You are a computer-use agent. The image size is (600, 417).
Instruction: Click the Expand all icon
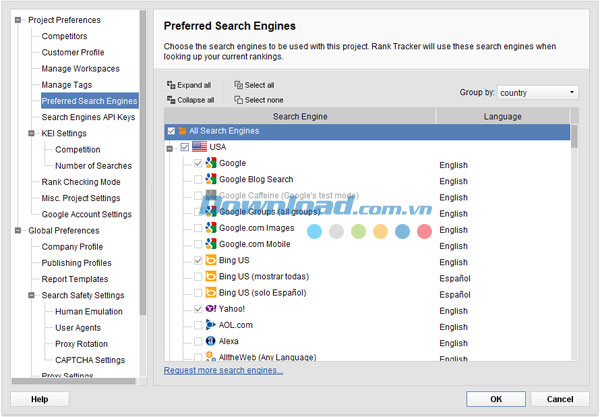(171, 86)
